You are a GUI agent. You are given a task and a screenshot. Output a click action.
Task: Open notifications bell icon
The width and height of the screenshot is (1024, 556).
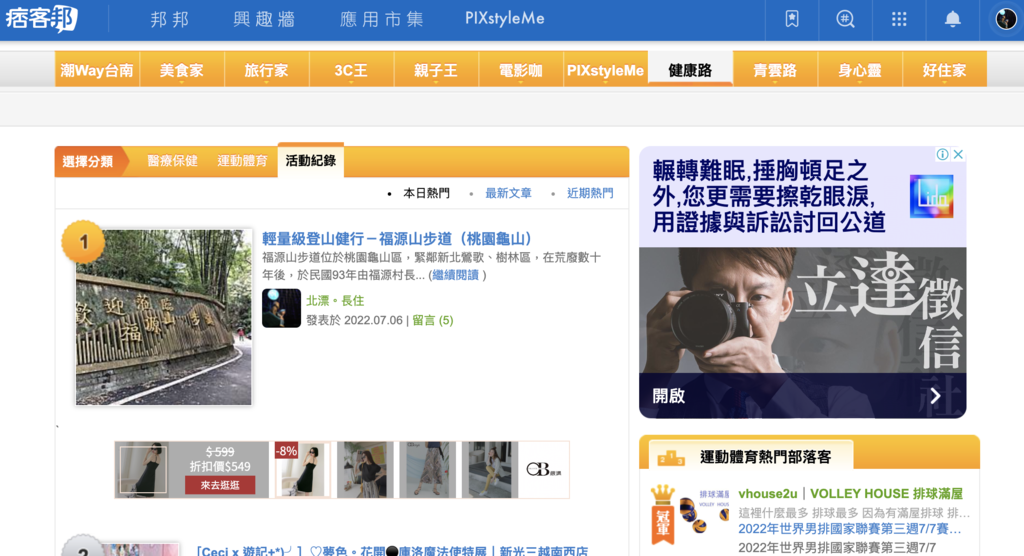953,19
